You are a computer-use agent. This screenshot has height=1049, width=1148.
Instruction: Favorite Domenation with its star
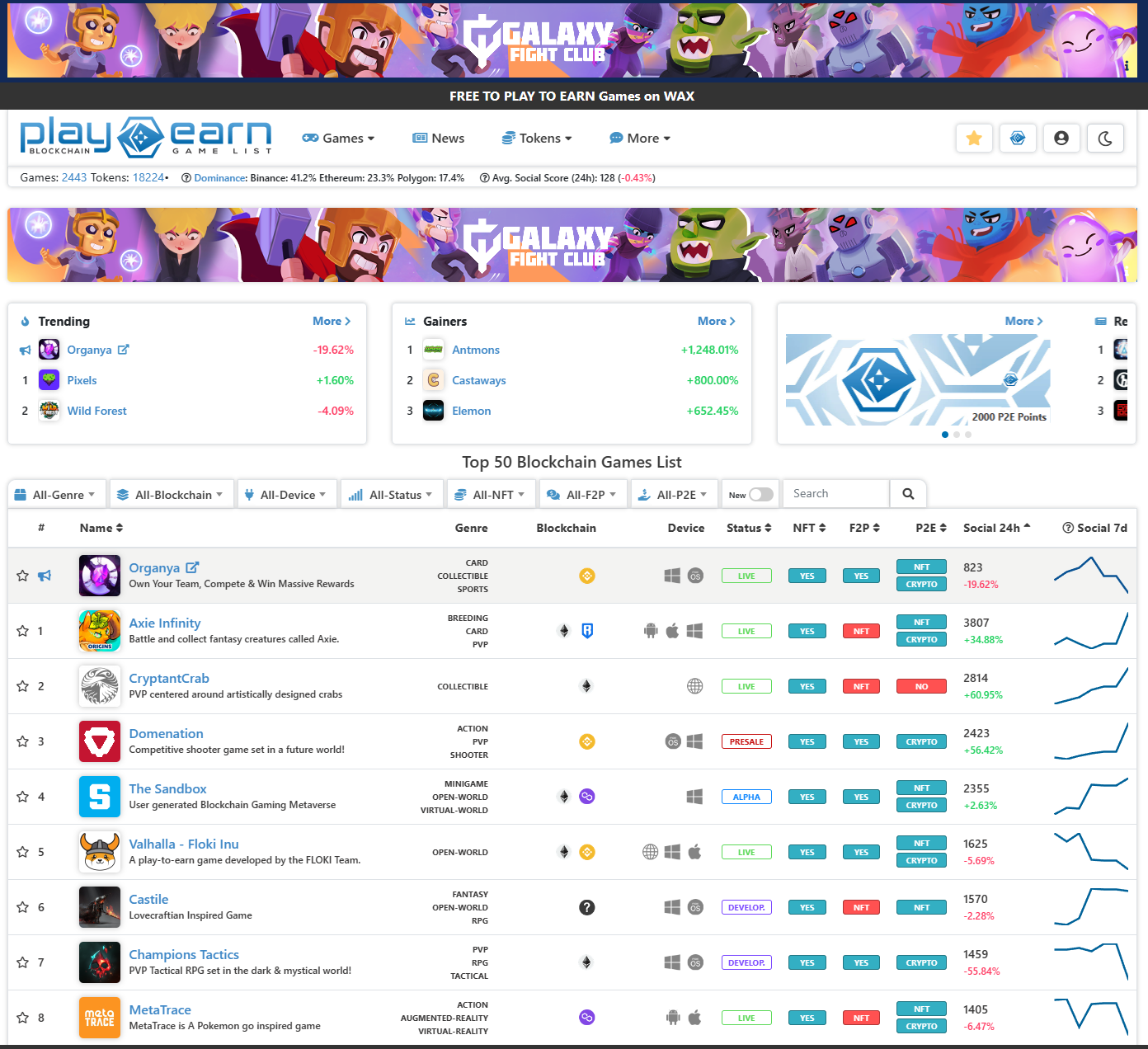23,741
